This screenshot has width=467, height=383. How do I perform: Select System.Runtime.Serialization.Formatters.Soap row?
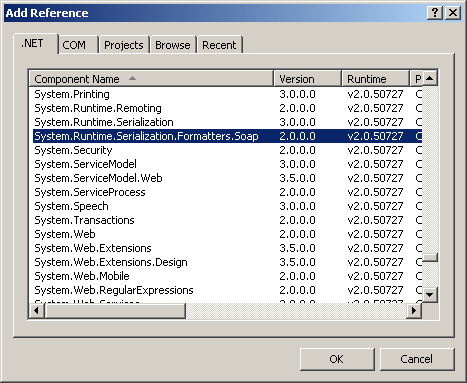[x=227, y=136]
